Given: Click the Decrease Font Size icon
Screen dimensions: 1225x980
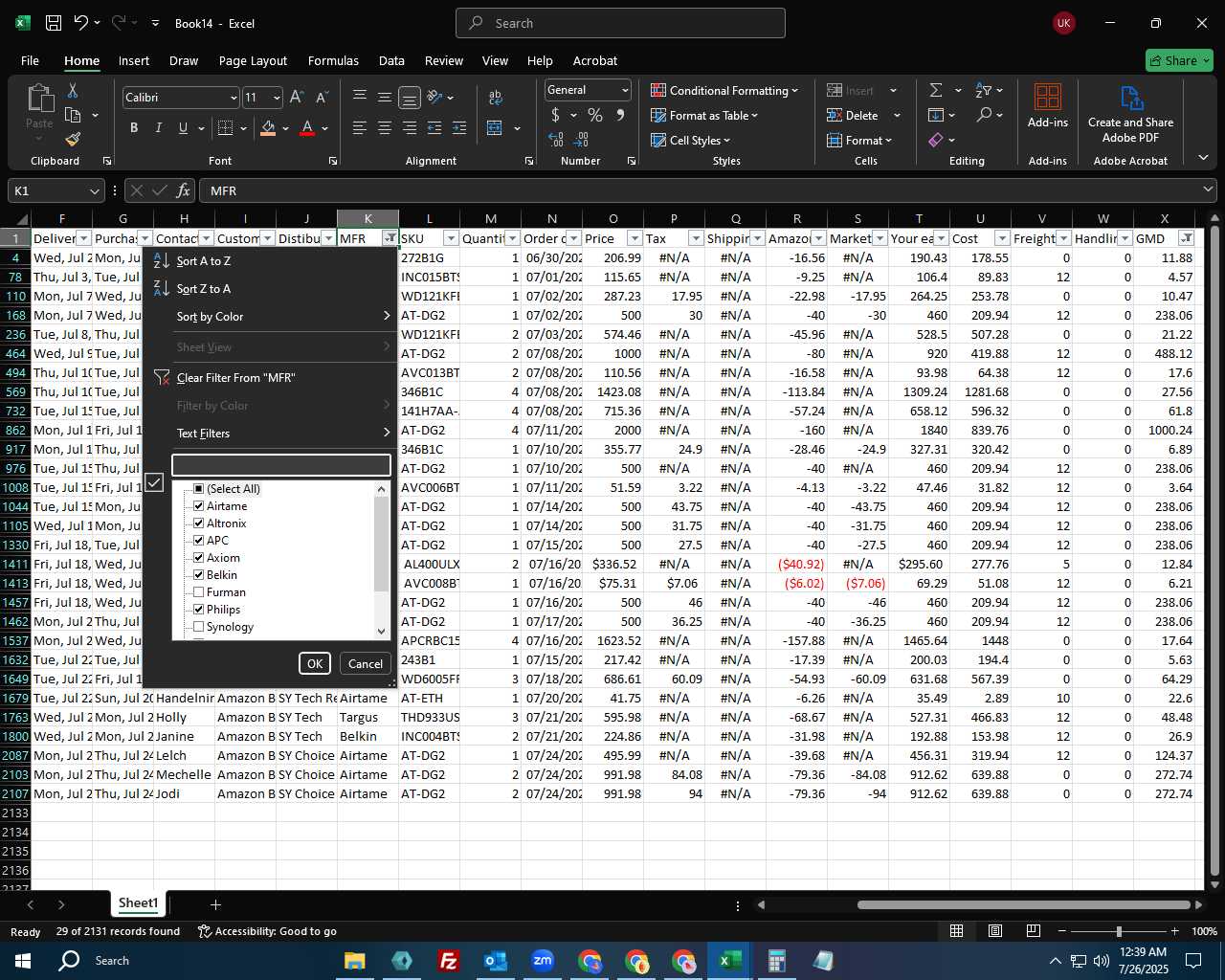Looking at the screenshot, I should tap(322, 98).
